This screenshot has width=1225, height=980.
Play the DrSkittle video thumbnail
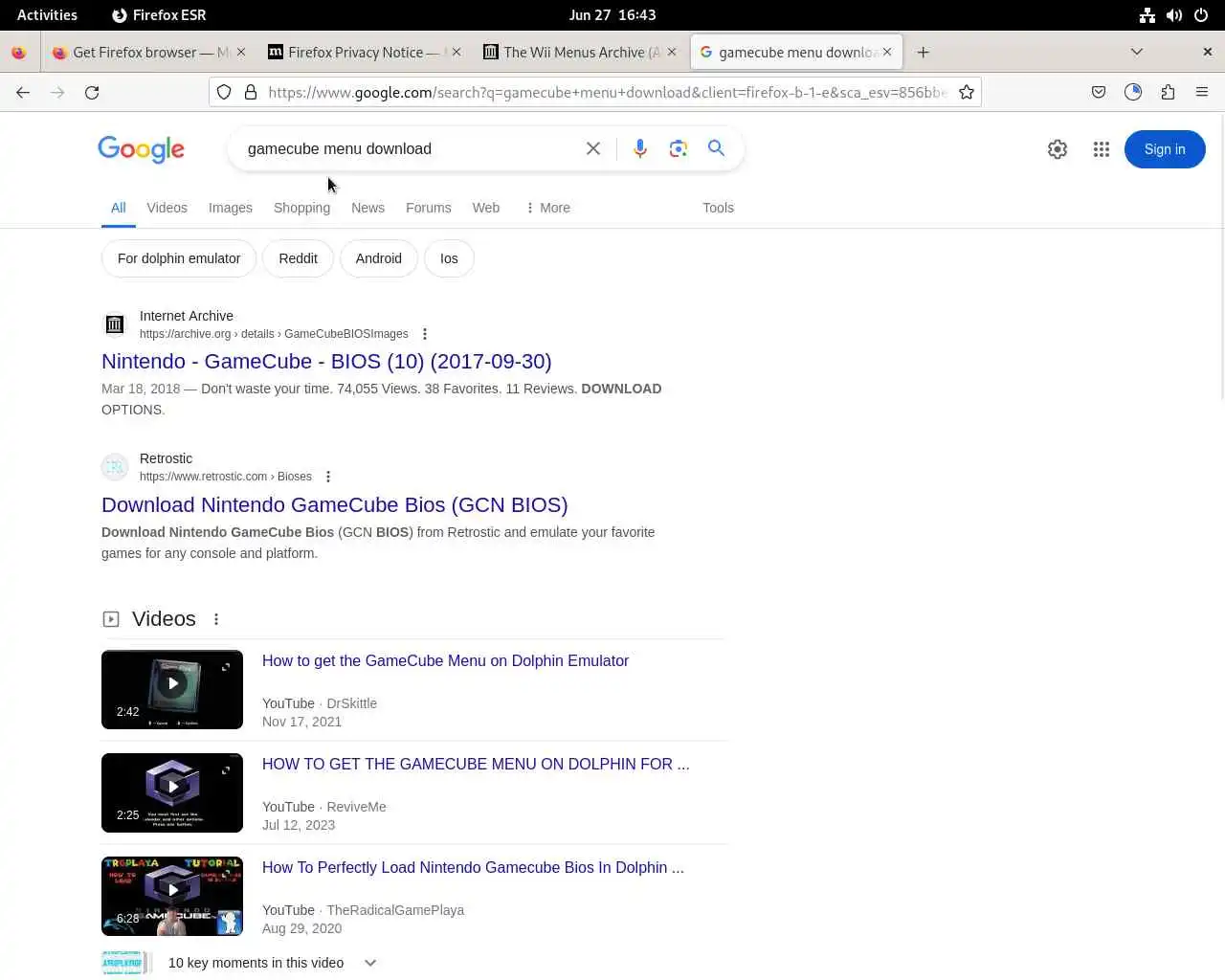pos(172,689)
